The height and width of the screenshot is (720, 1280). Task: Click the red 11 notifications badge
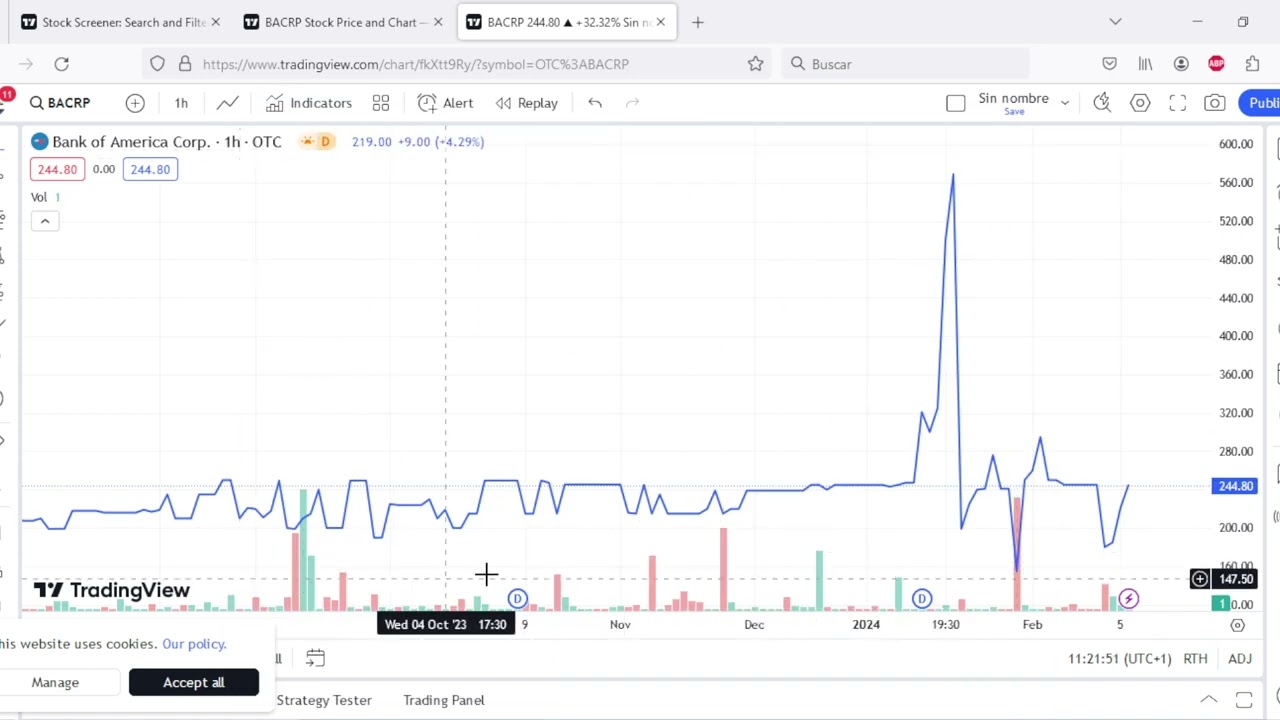[x=7, y=95]
